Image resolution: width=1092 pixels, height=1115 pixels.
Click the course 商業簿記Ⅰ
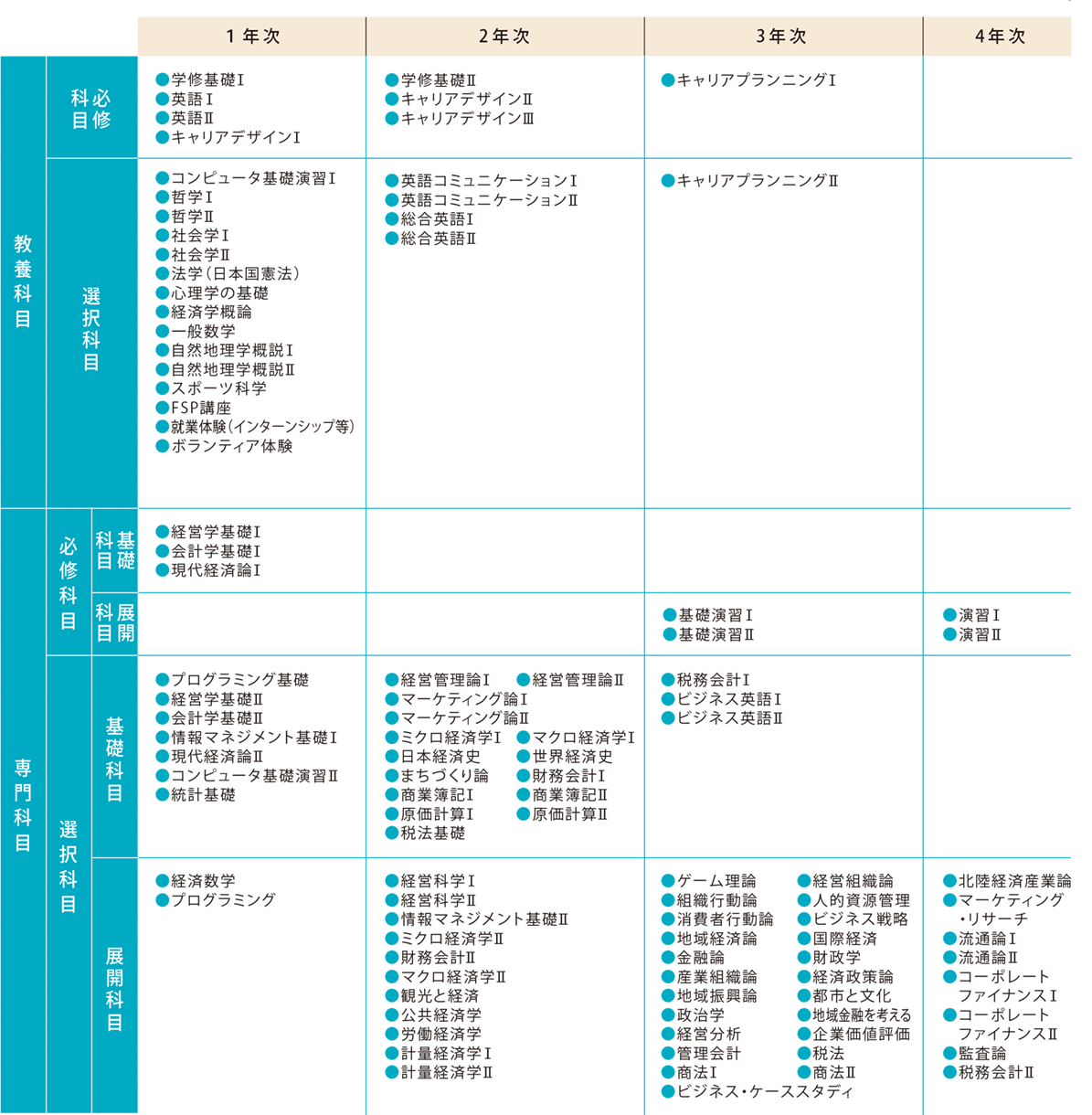point(429,795)
